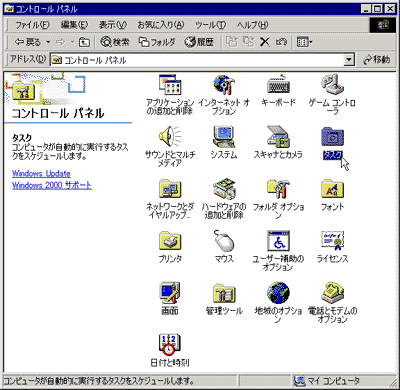The image size is (400, 390).
Task: Click the Up folder toolbar button
Action: coord(84,42)
